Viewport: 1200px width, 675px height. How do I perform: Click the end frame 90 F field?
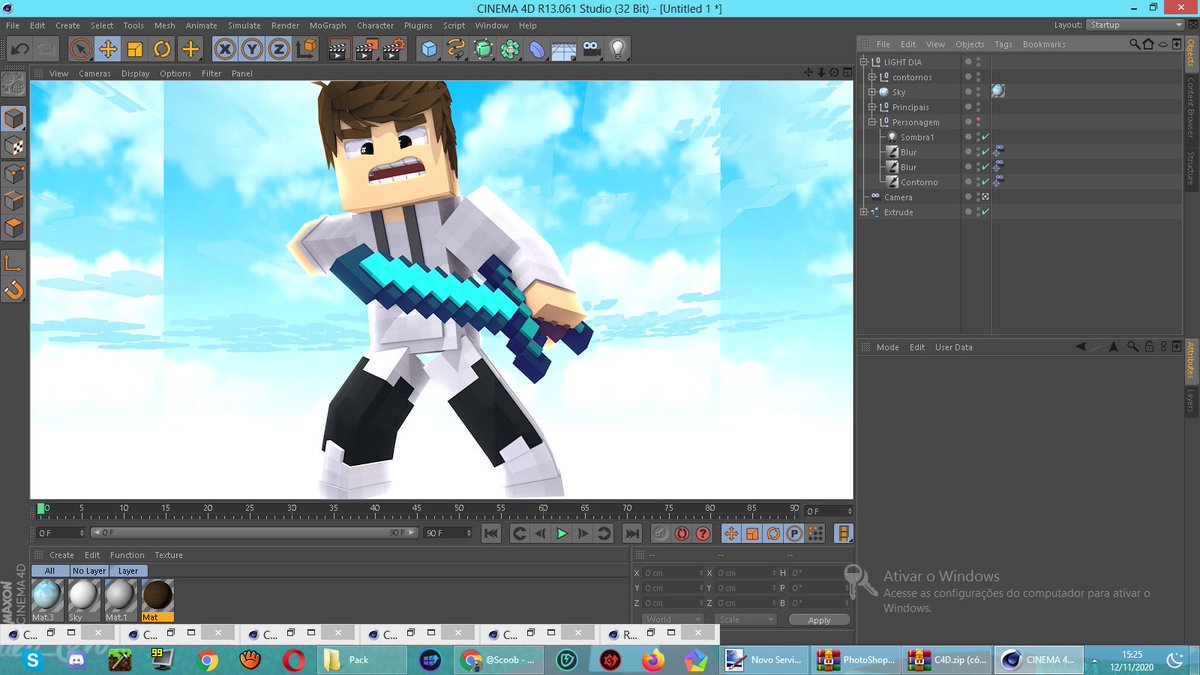(x=446, y=533)
